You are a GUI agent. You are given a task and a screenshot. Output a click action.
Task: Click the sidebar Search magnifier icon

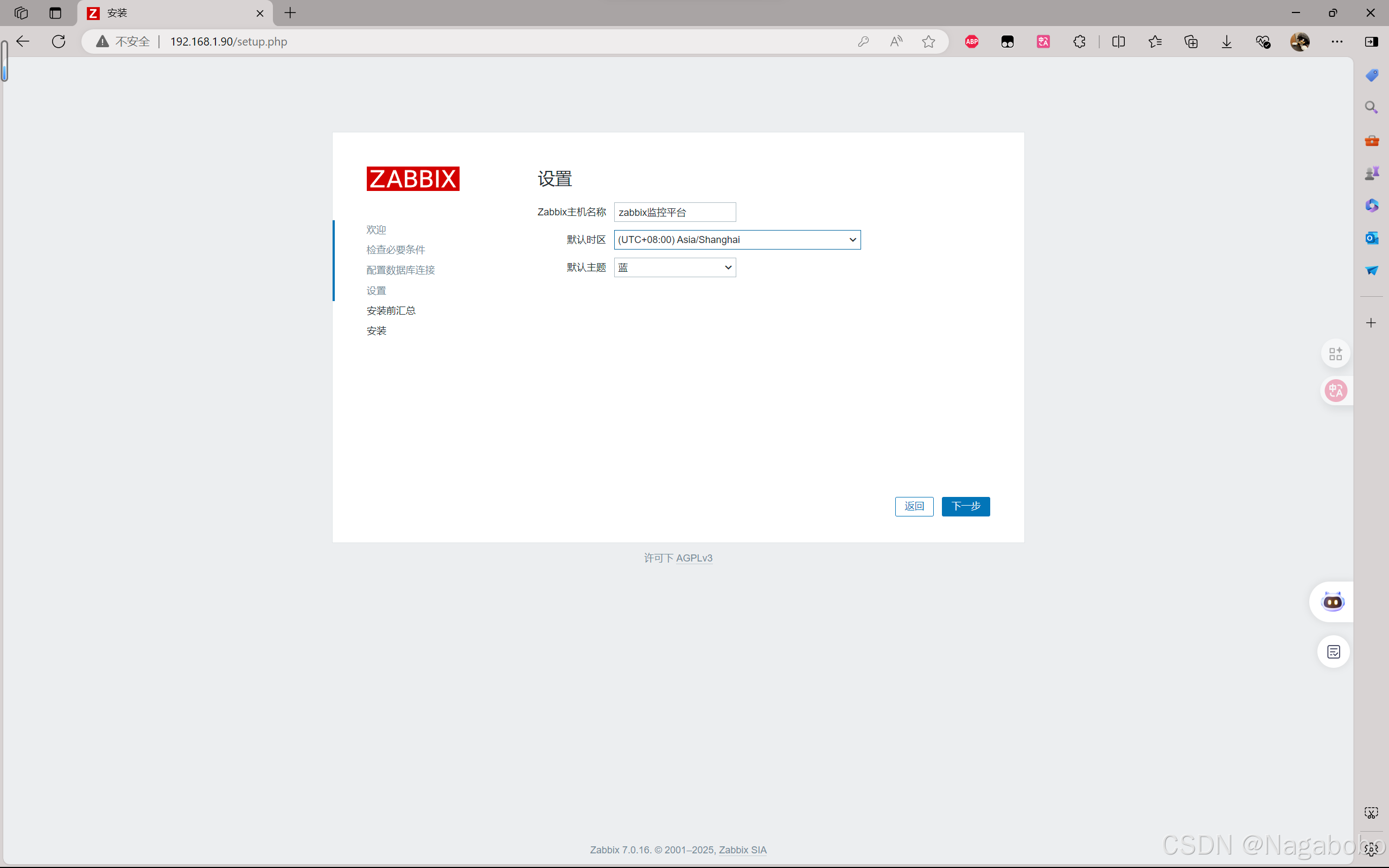(1371, 107)
